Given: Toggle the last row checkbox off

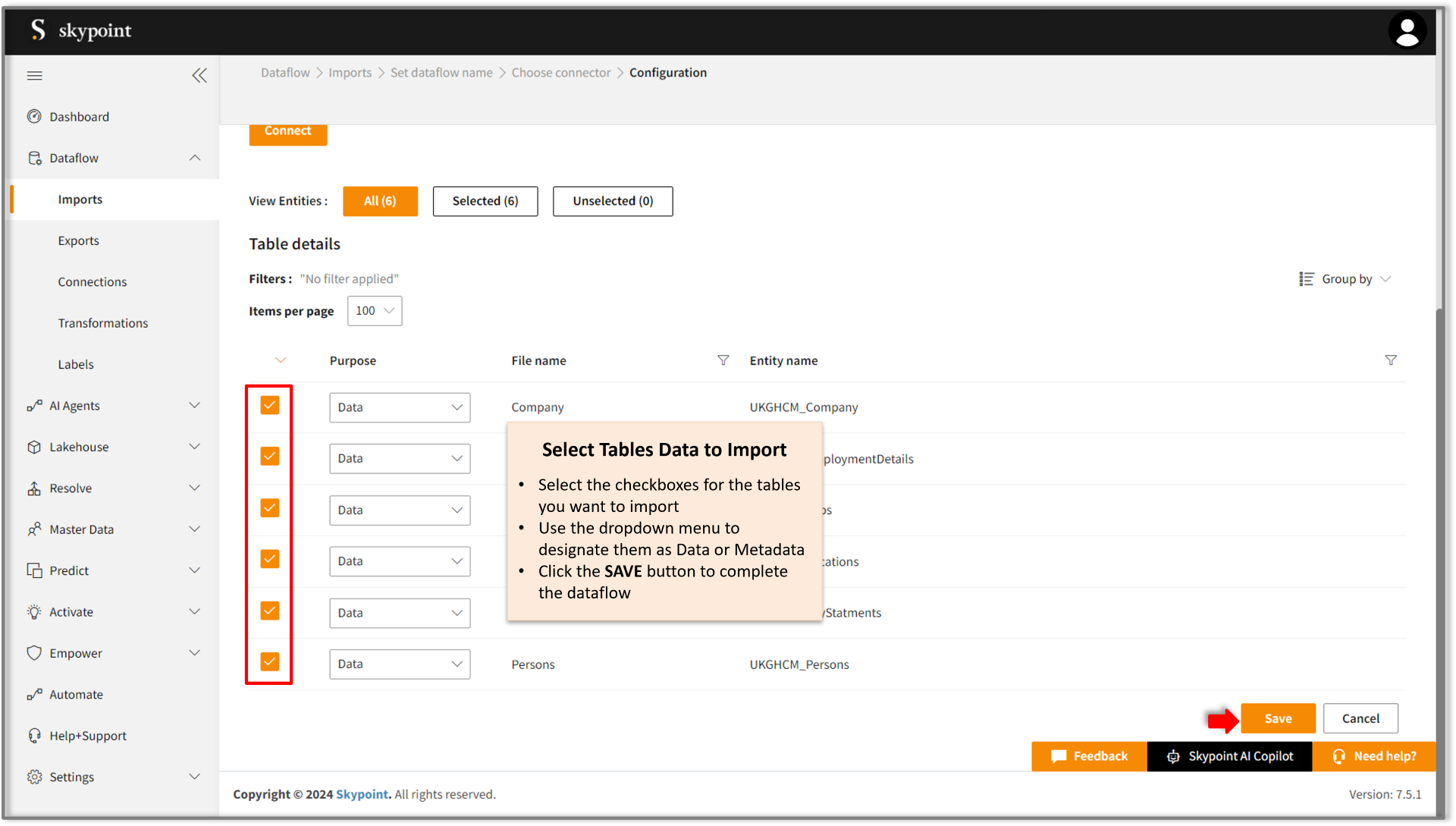Looking at the screenshot, I should (270, 662).
